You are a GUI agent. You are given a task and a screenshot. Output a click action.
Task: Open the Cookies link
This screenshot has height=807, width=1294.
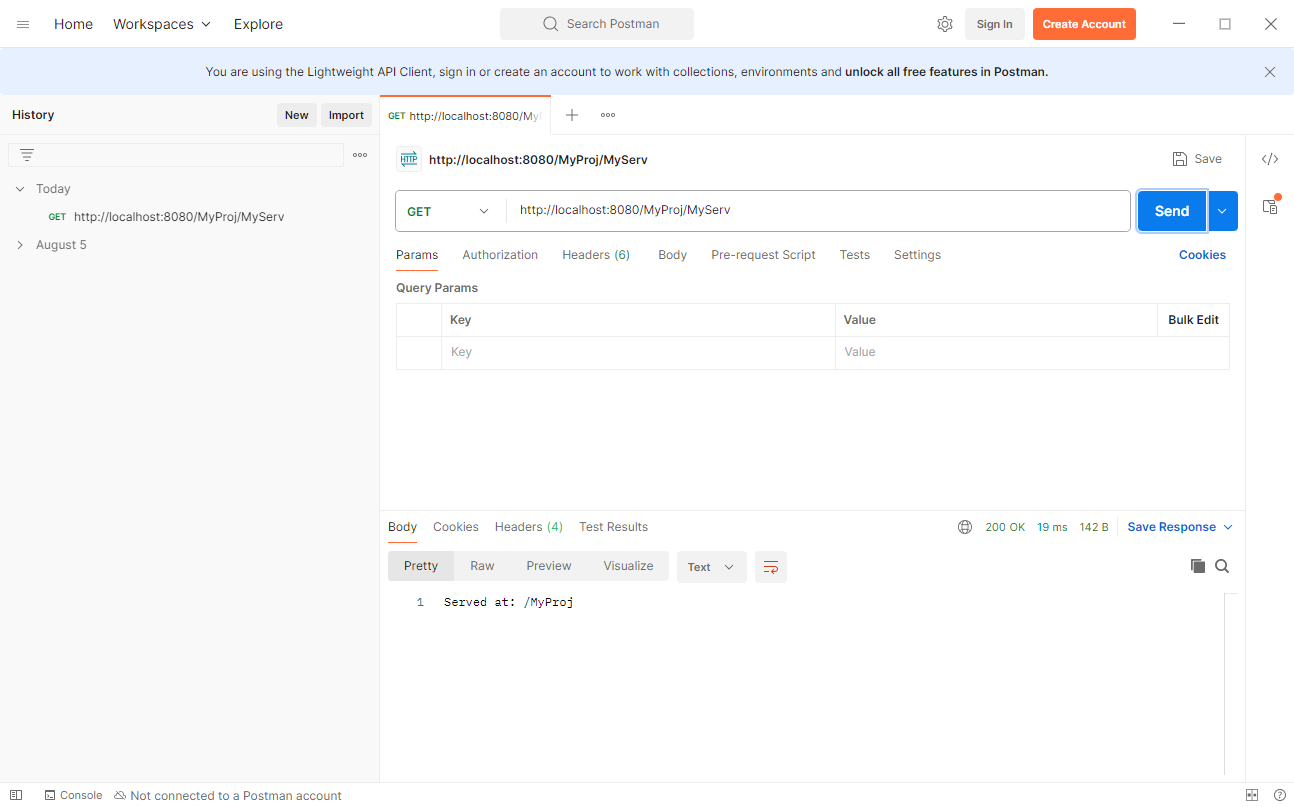tap(1202, 255)
